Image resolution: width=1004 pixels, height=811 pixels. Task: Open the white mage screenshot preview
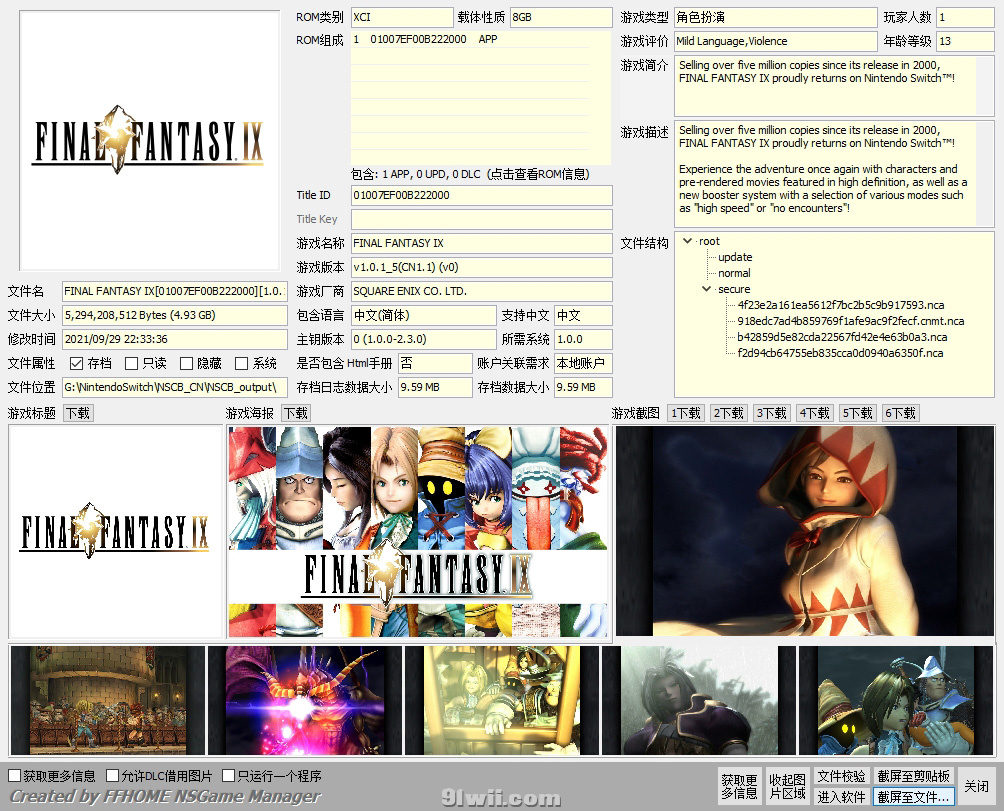pos(804,531)
